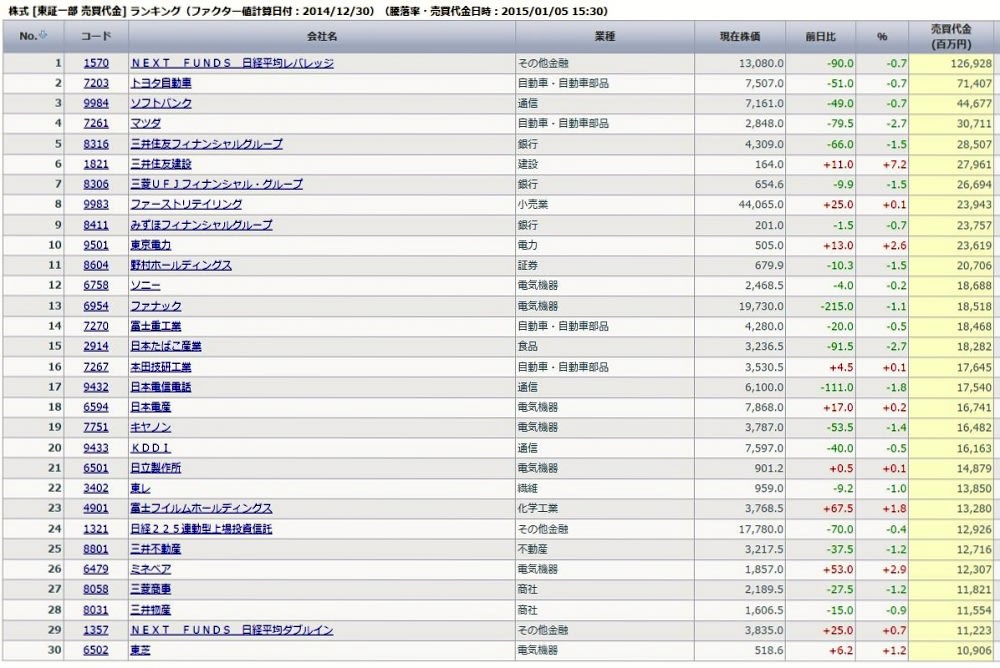Open ファナック company link

156,306
